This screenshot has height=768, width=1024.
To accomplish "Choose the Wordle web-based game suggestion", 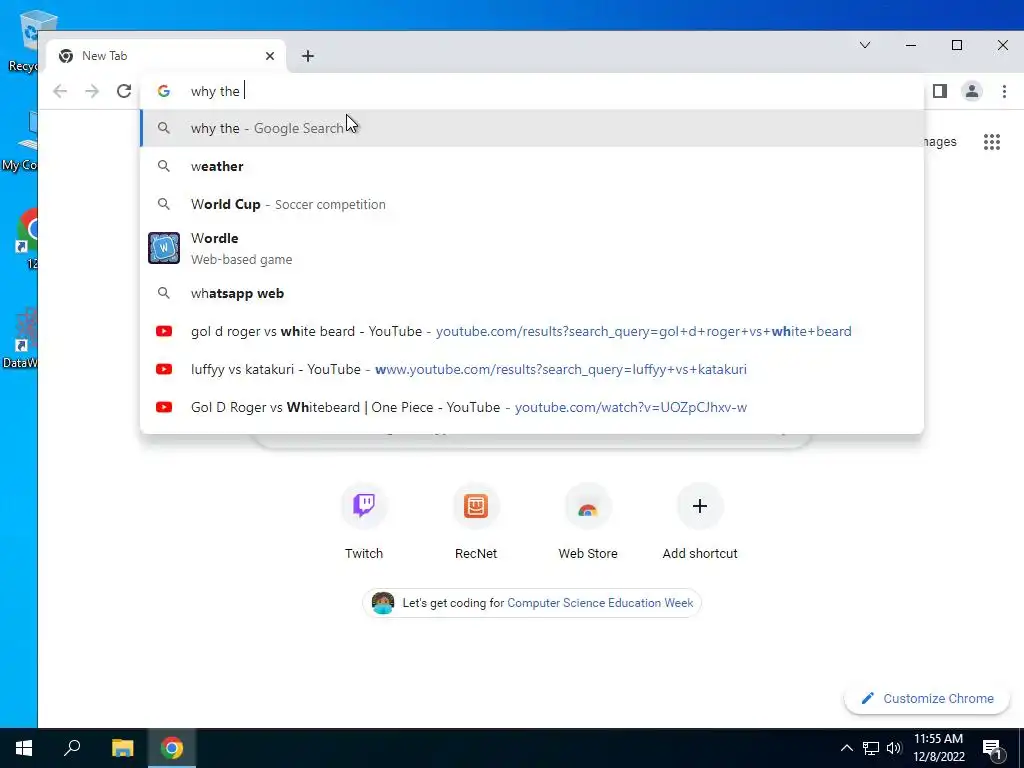I will (532, 248).
